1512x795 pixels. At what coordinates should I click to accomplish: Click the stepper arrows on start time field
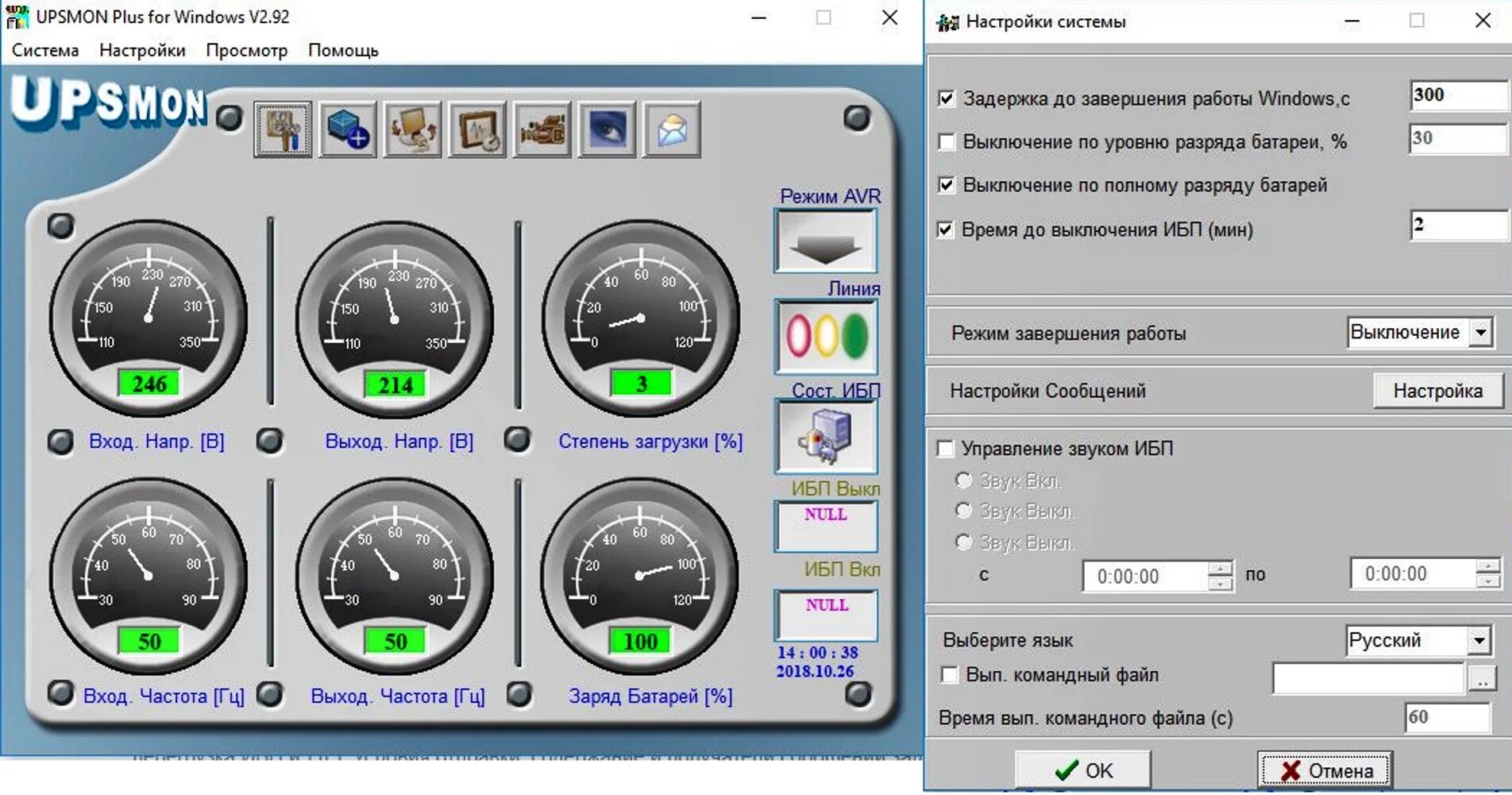point(1220,576)
